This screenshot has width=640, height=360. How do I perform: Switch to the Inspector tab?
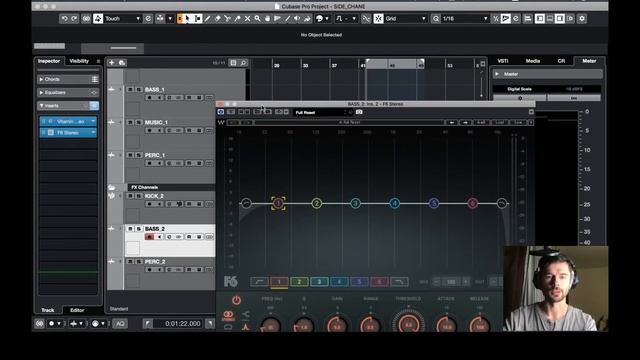49,61
